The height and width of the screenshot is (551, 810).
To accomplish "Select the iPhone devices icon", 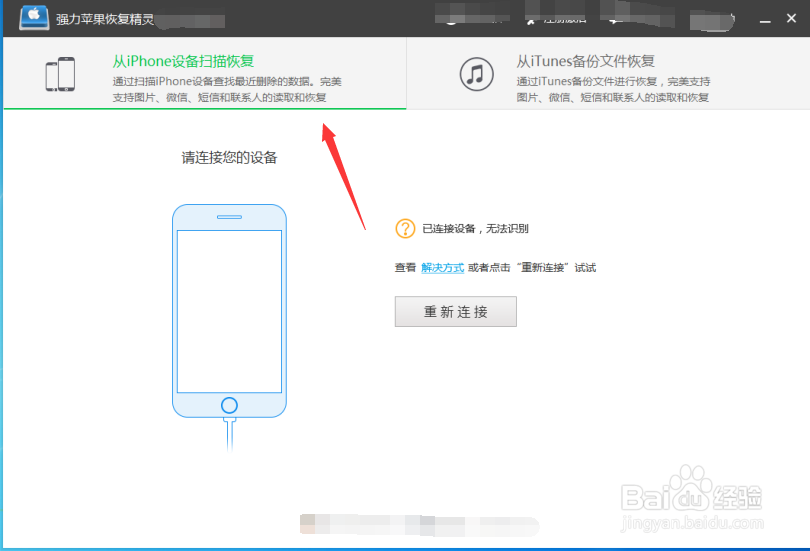I will (60, 74).
